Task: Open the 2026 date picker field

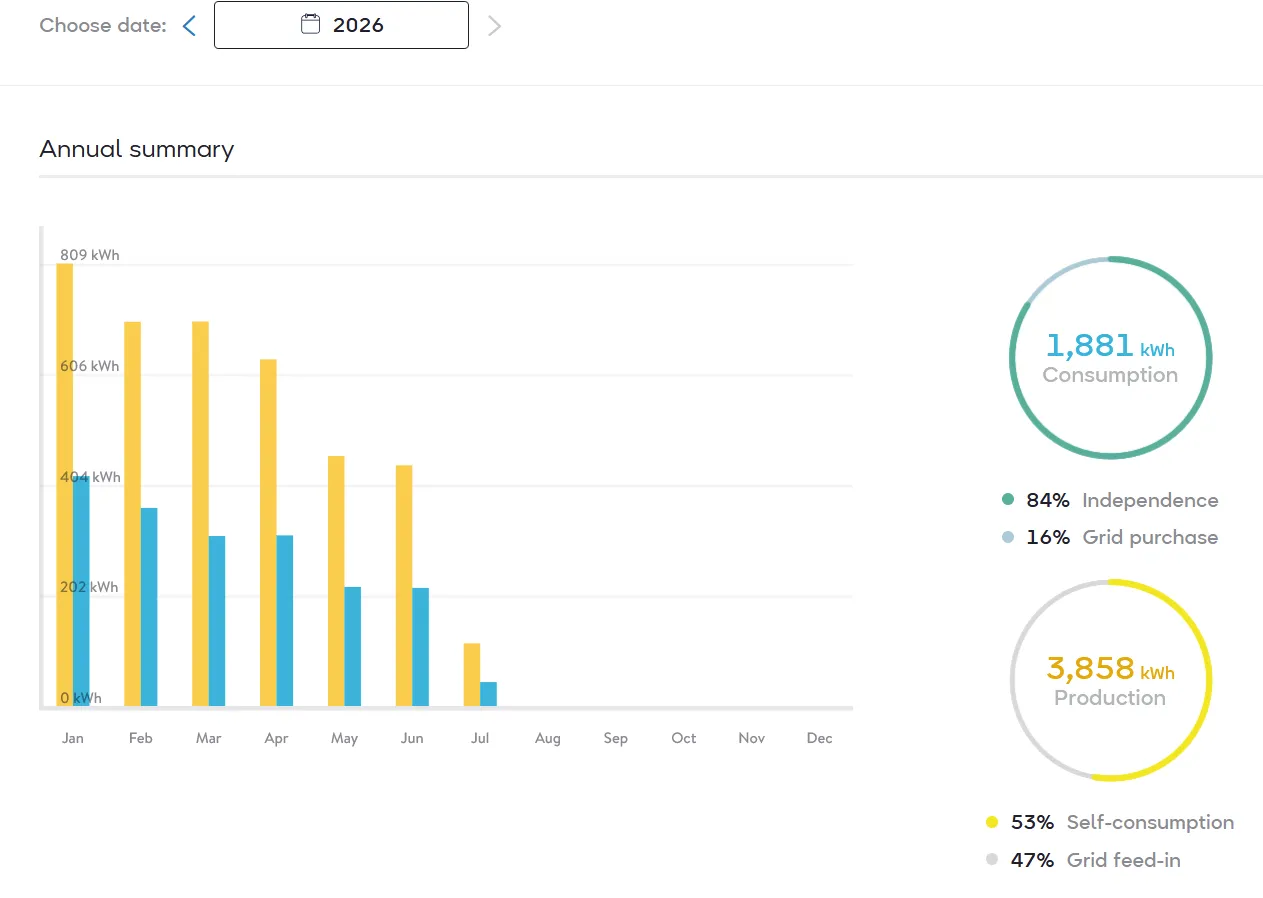Action: (341, 25)
